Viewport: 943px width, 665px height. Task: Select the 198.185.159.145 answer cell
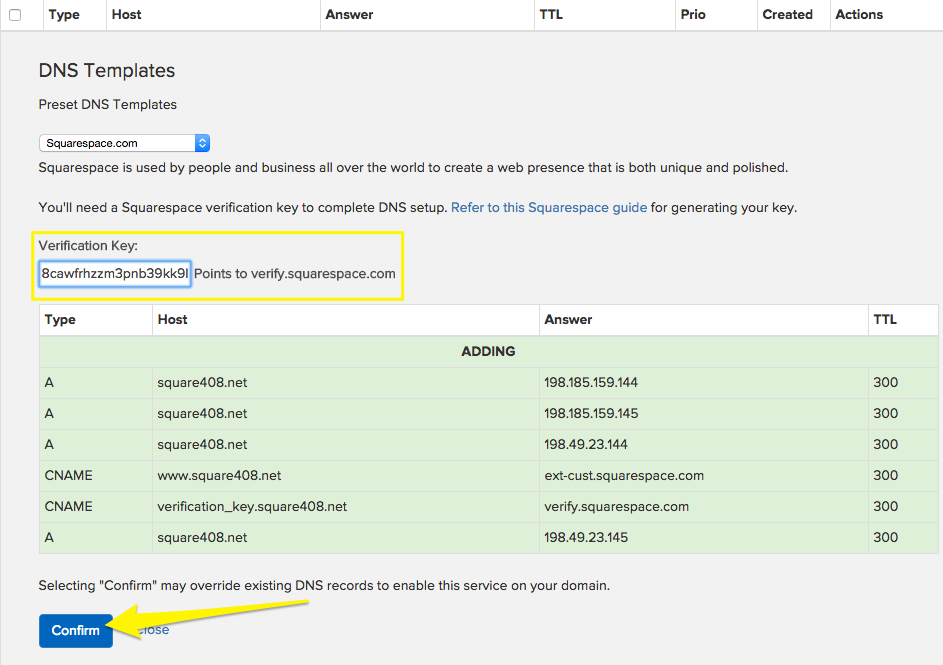pyautogui.click(x=591, y=413)
